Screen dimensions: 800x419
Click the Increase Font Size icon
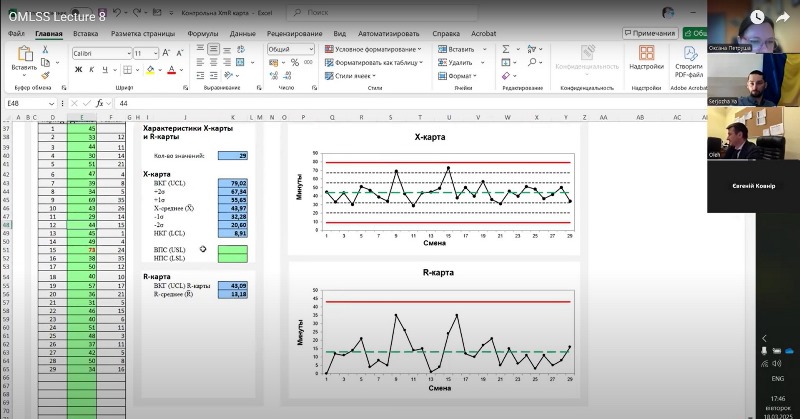(166, 53)
